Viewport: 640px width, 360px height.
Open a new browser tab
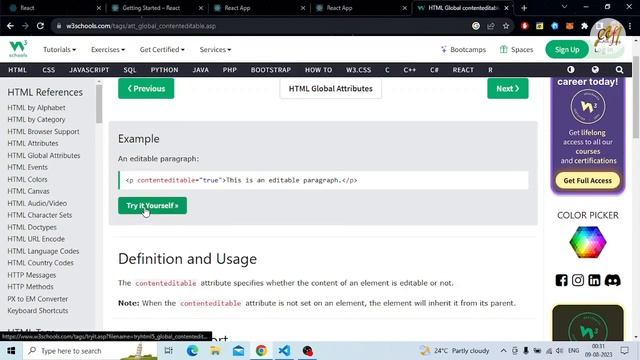tap(524, 8)
